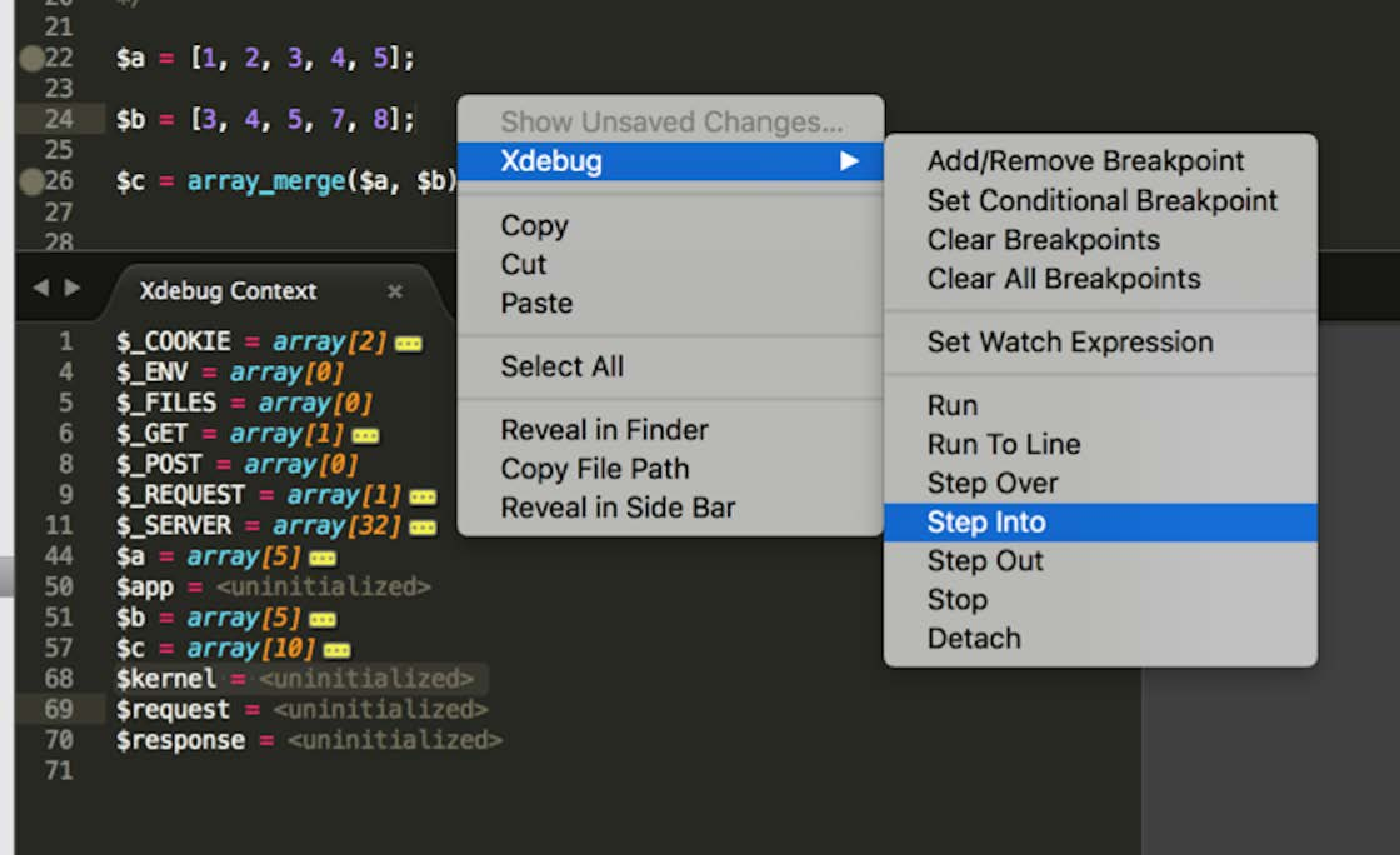This screenshot has height=855, width=1400.
Task: Go to previous tab with left arrow
Action: click(41, 288)
